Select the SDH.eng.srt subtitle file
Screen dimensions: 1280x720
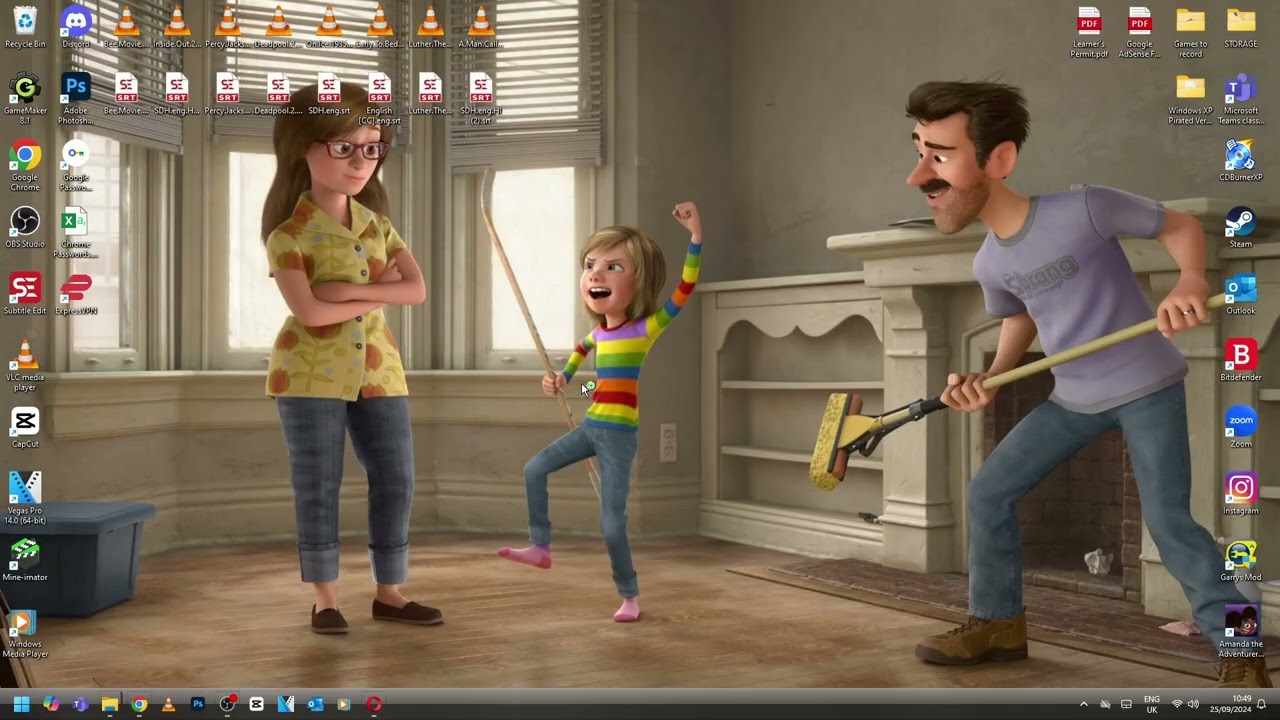[329, 94]
